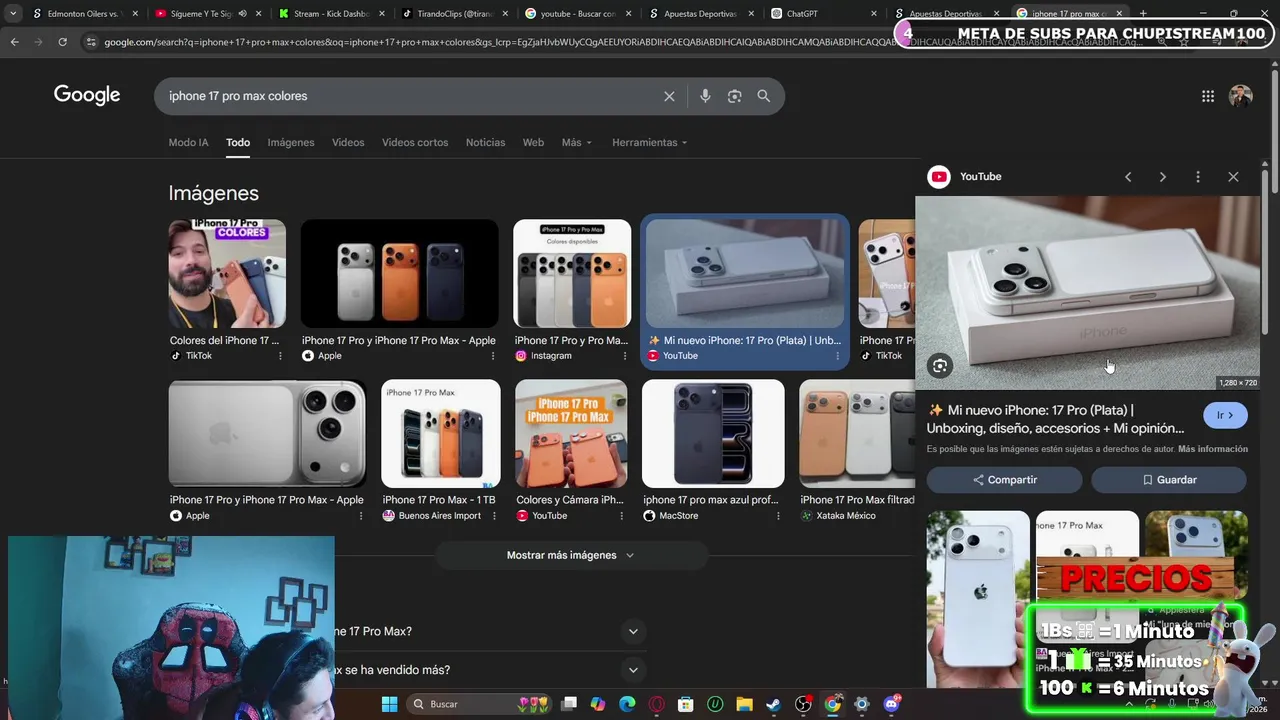The image size is (1280, 720).
Task: Open the Chrome tab search dropdown
Action: click(x=12, y=13)
